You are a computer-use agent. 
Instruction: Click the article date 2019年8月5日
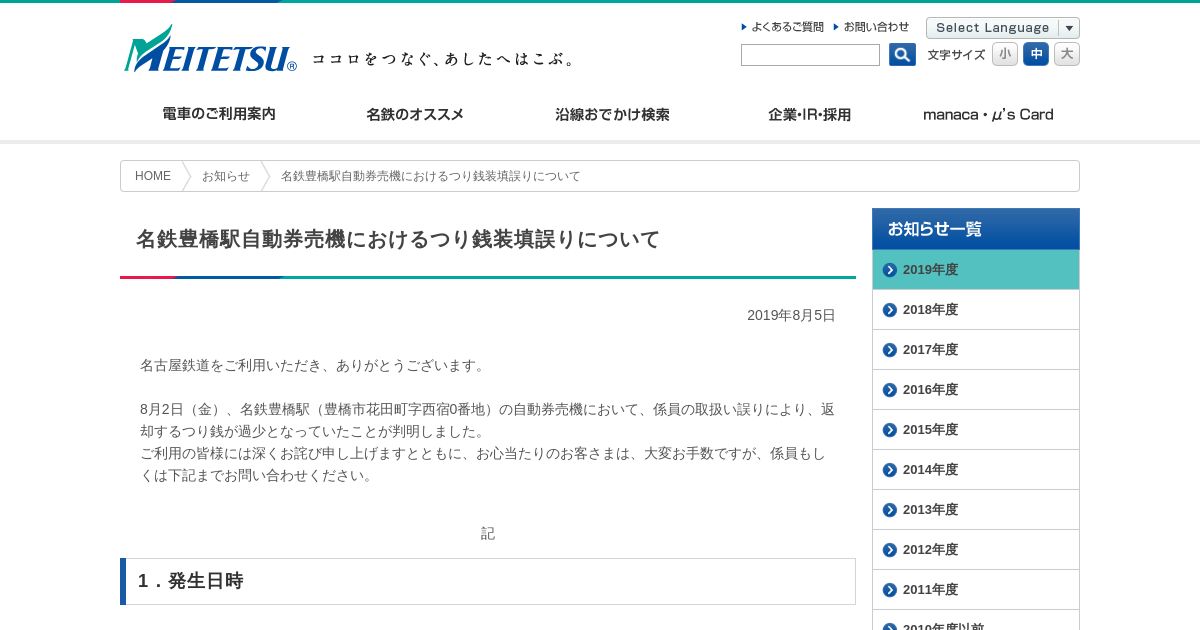point(791,315)
